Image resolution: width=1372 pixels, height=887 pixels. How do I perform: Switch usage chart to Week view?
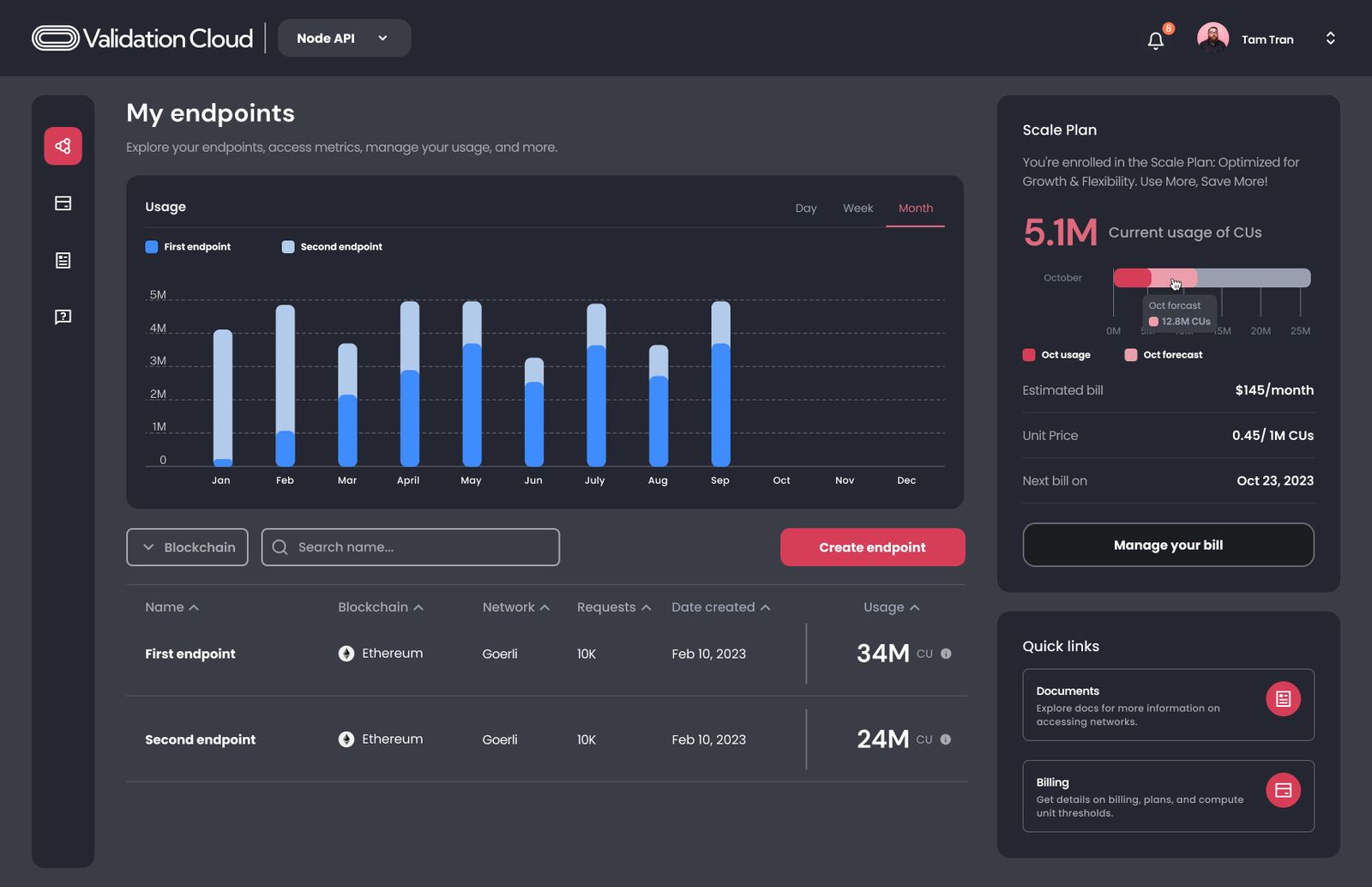pyautogui.click(x=857, y=208)
